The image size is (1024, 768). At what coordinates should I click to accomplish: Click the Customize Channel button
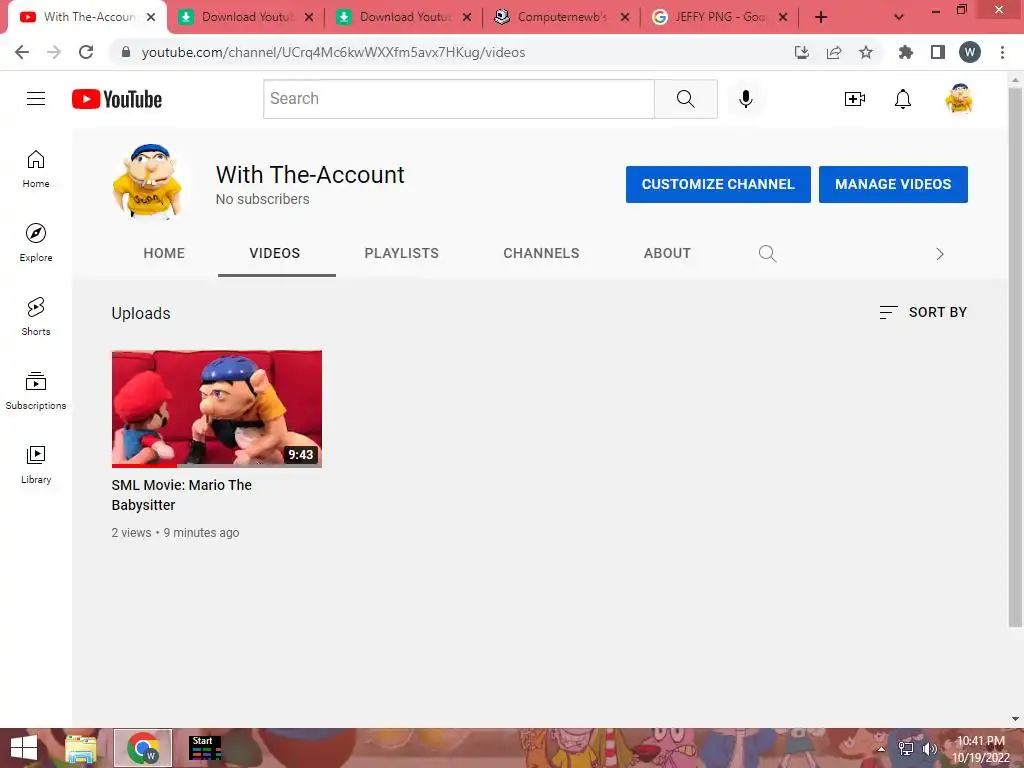[x=718, y=184]
